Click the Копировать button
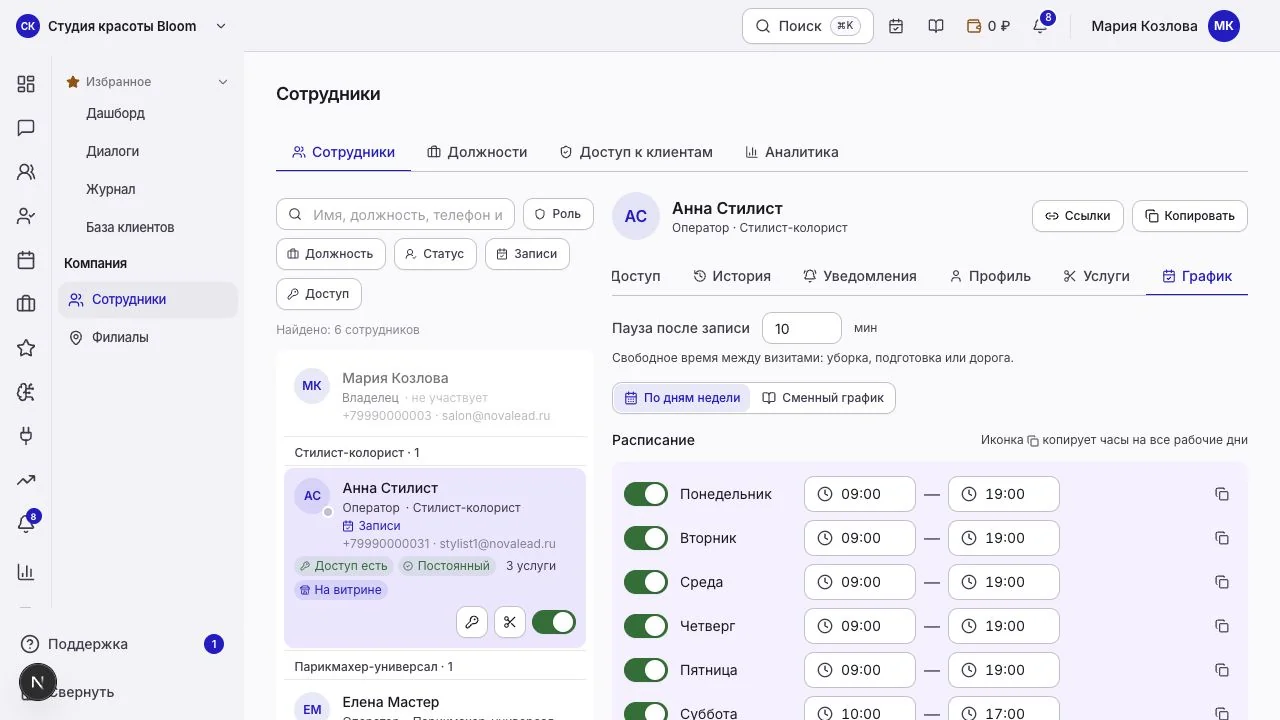The width and height of the screenshot is (1280, 720). point(1190,216)
